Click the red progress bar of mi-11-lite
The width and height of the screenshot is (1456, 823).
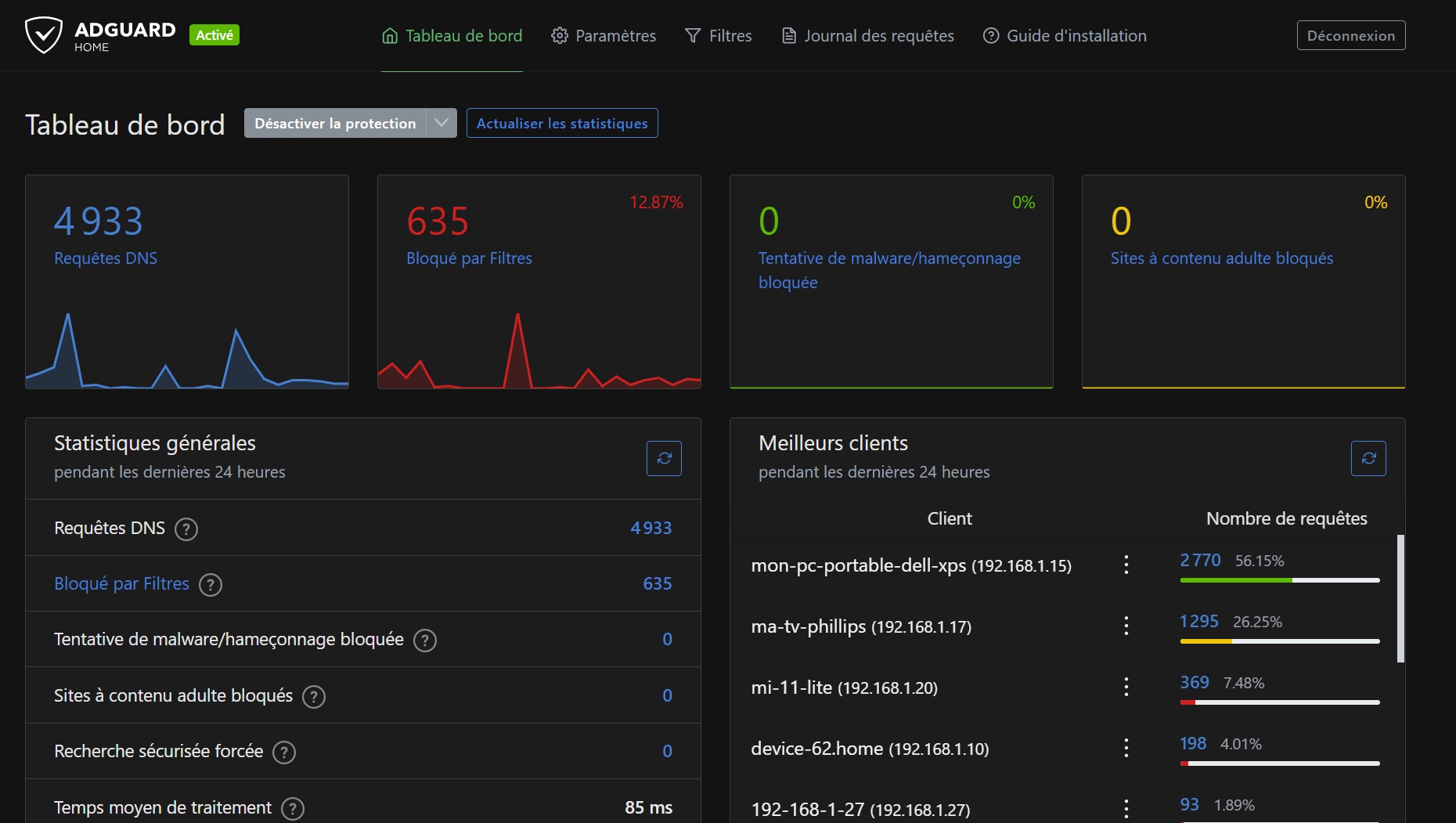[1188, 702]
